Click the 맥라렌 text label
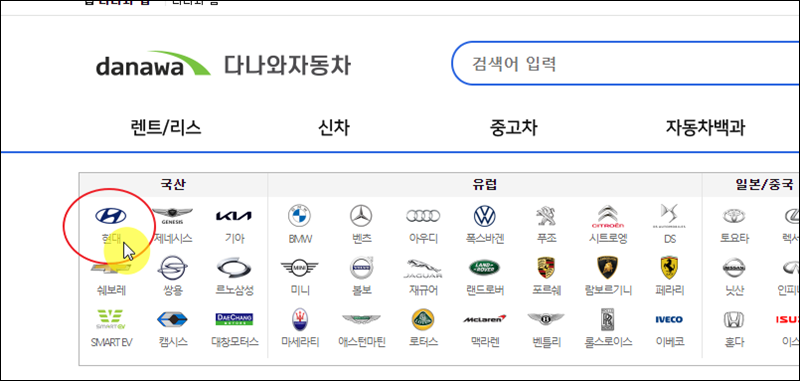This screenshot has width=800, height=381. (485, 342)
